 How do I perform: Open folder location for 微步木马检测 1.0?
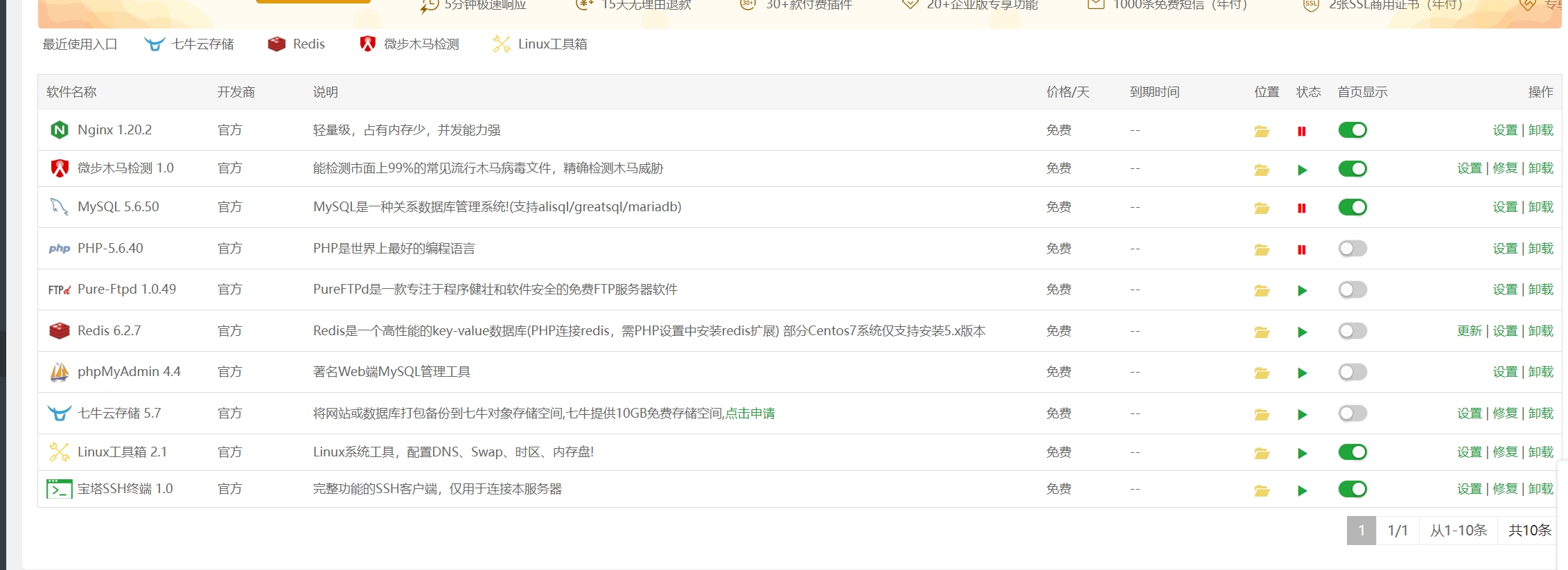tap(1262, 170)
